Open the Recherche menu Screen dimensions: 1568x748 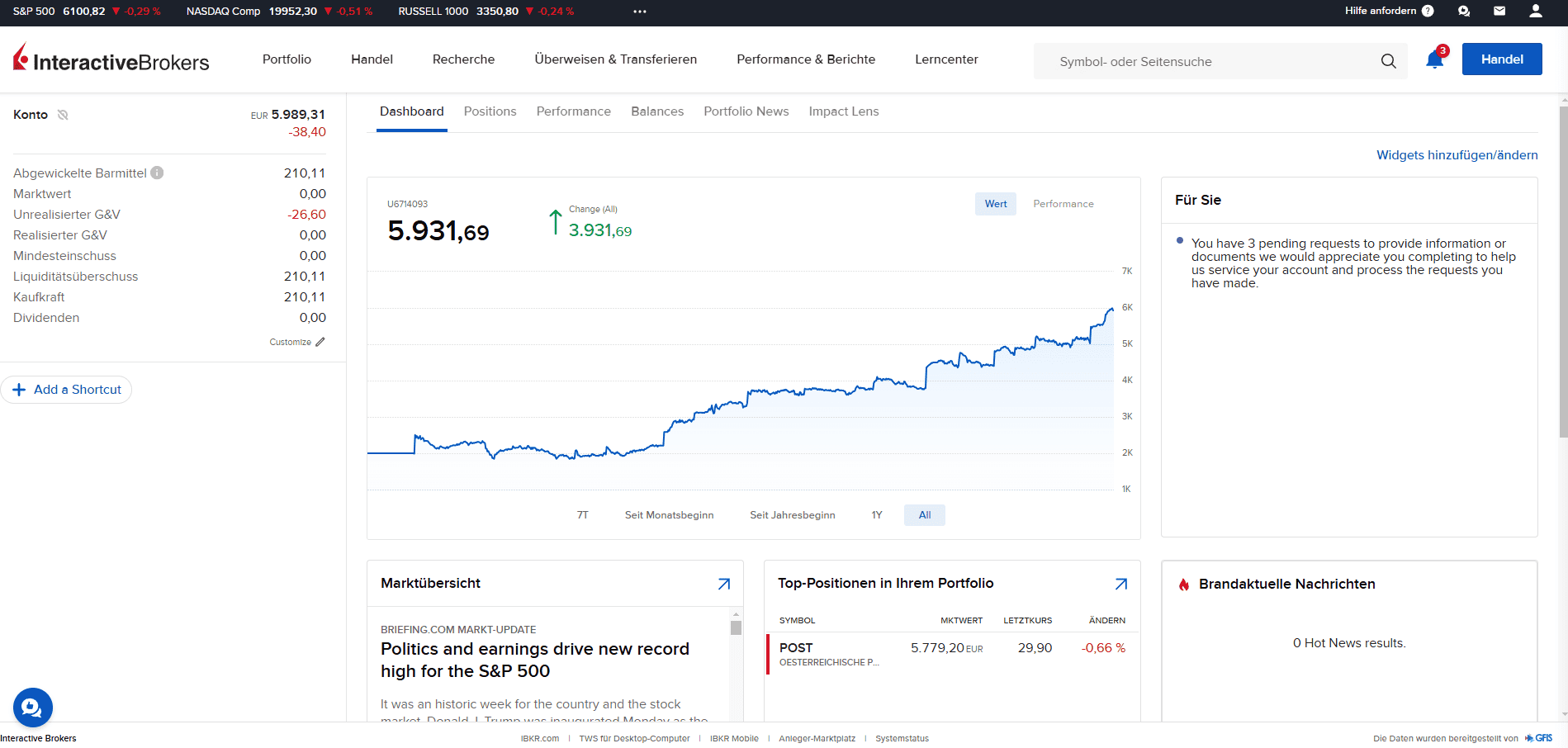point(464,59)
